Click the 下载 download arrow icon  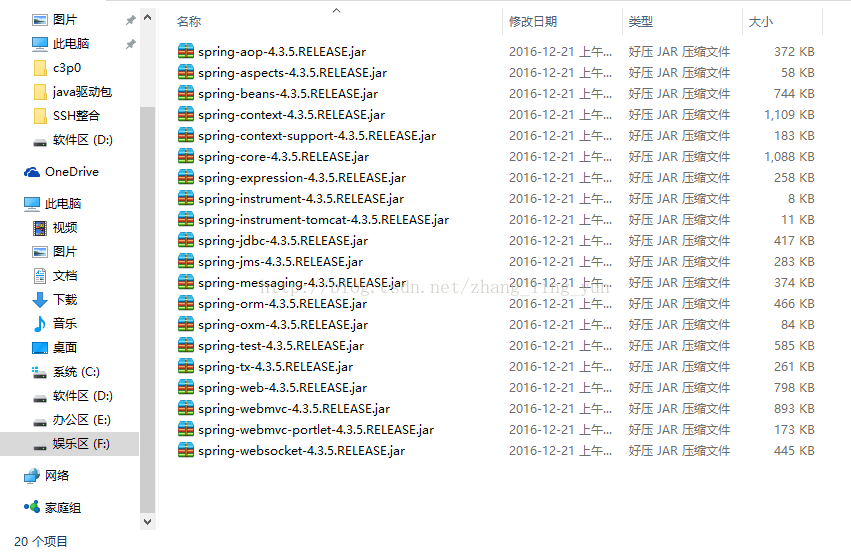[40, 300]
